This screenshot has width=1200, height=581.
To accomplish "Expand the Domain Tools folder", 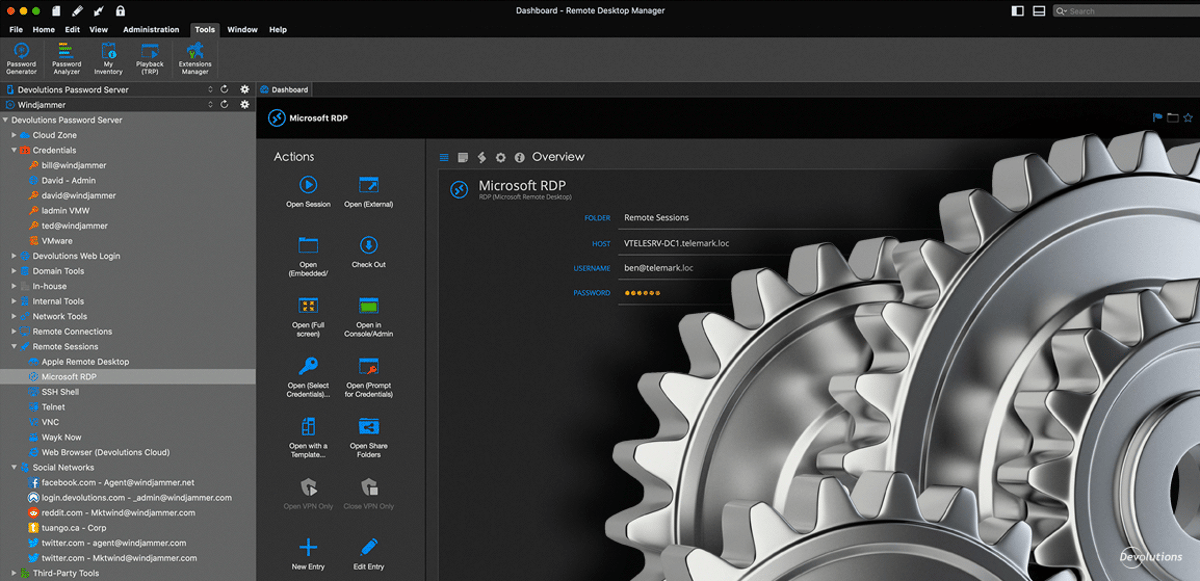I will click(14, 271).
